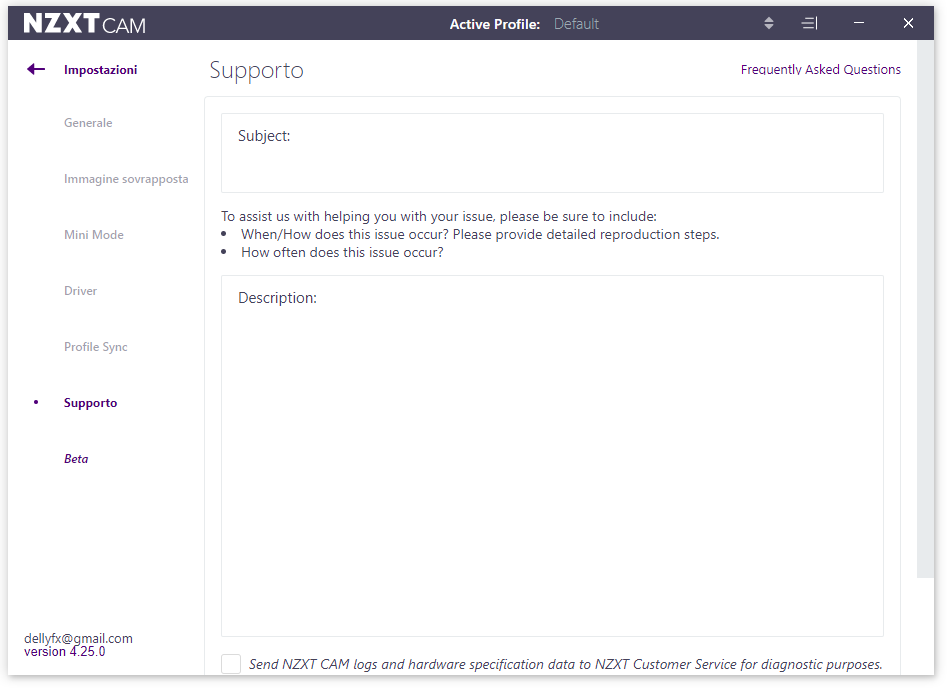Open the Generale settings section

(x=88, y=123)
